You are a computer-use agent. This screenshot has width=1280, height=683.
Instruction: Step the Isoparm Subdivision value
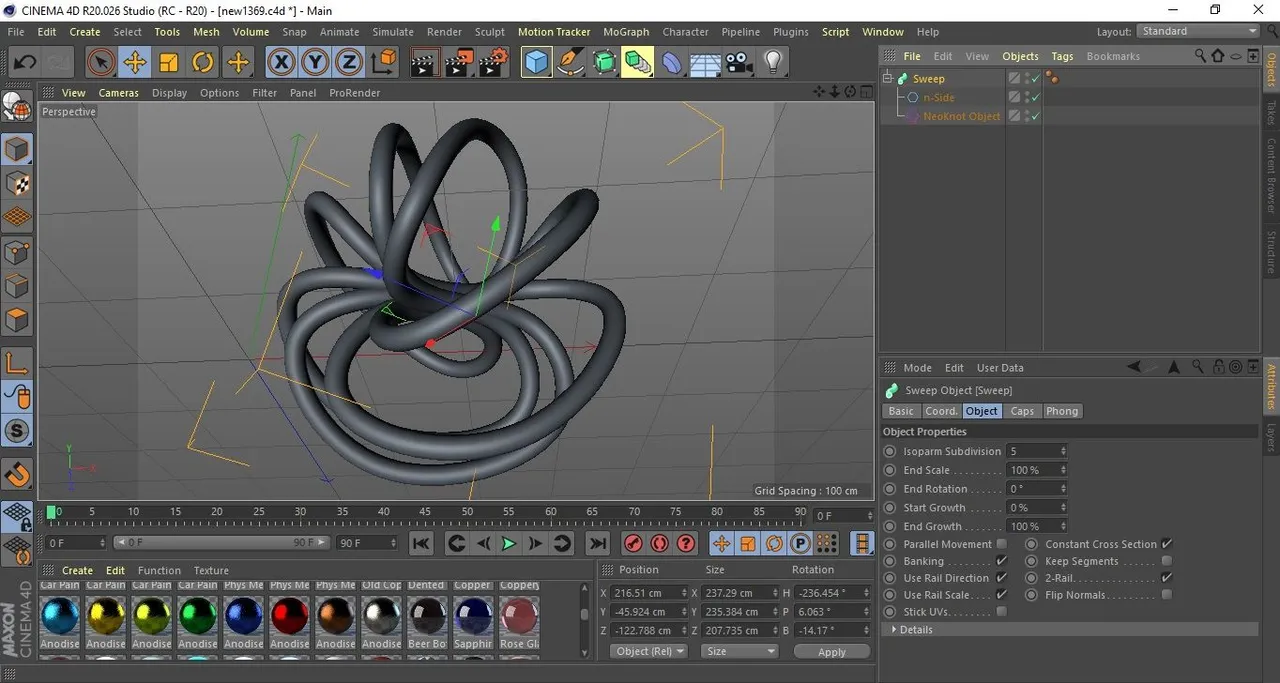[x=1063, y=451]
